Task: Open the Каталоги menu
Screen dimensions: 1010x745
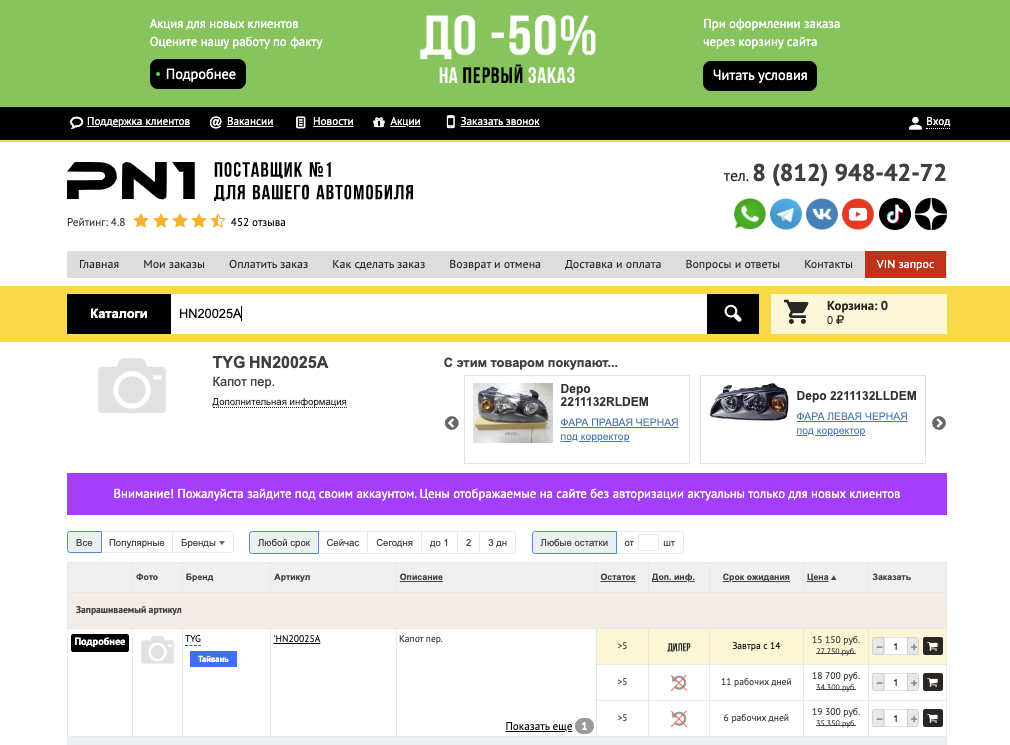Action: pos(119,314)
